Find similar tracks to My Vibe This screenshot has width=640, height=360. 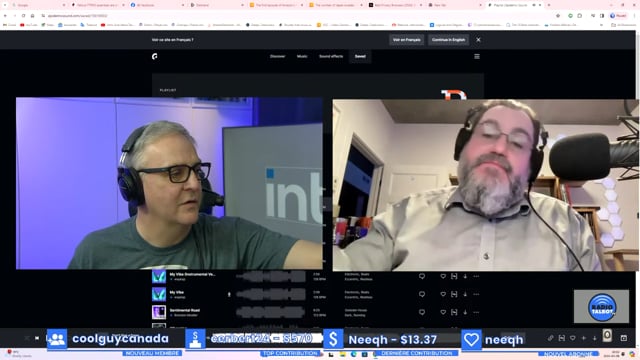454,294
